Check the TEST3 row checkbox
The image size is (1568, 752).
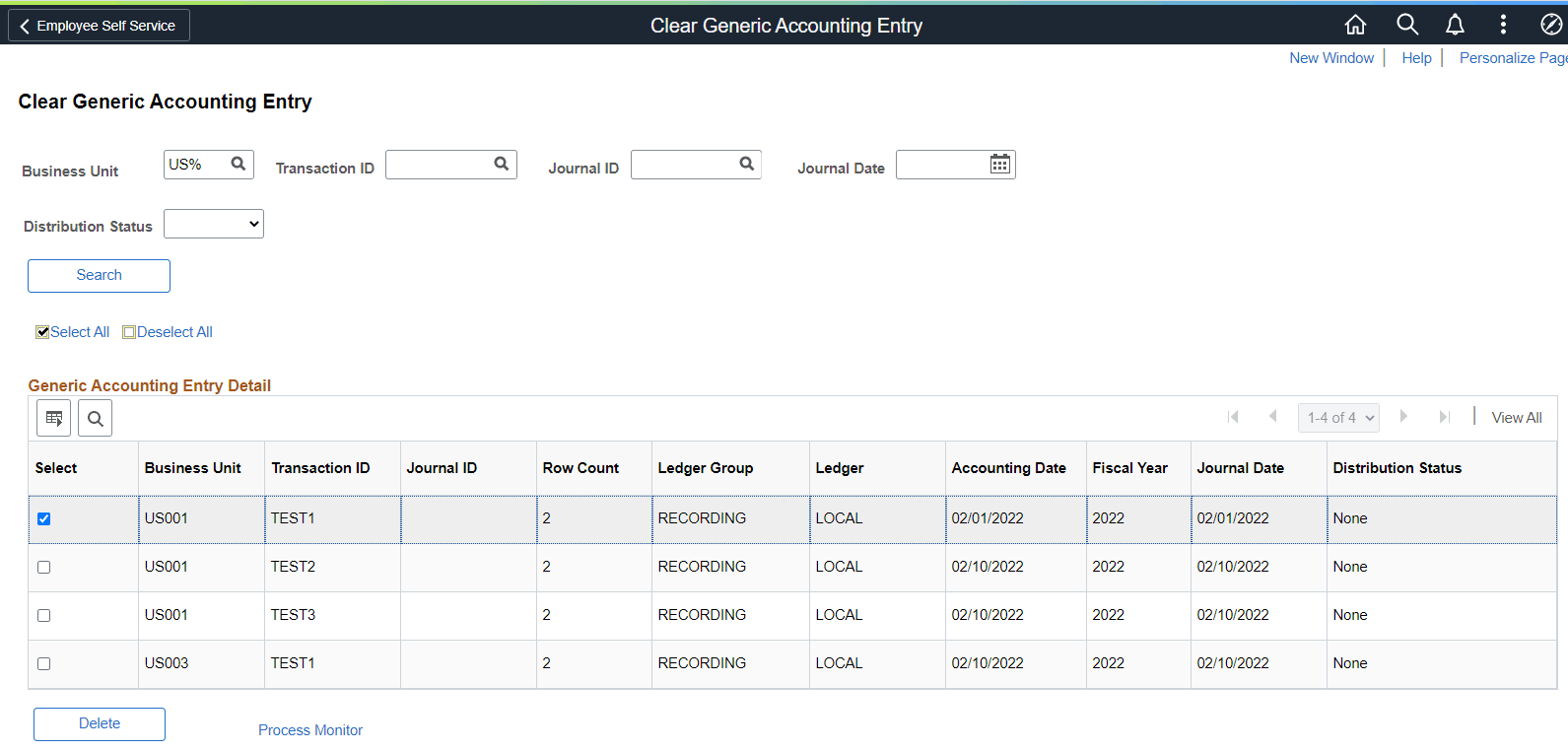click(x=43, y=615)
